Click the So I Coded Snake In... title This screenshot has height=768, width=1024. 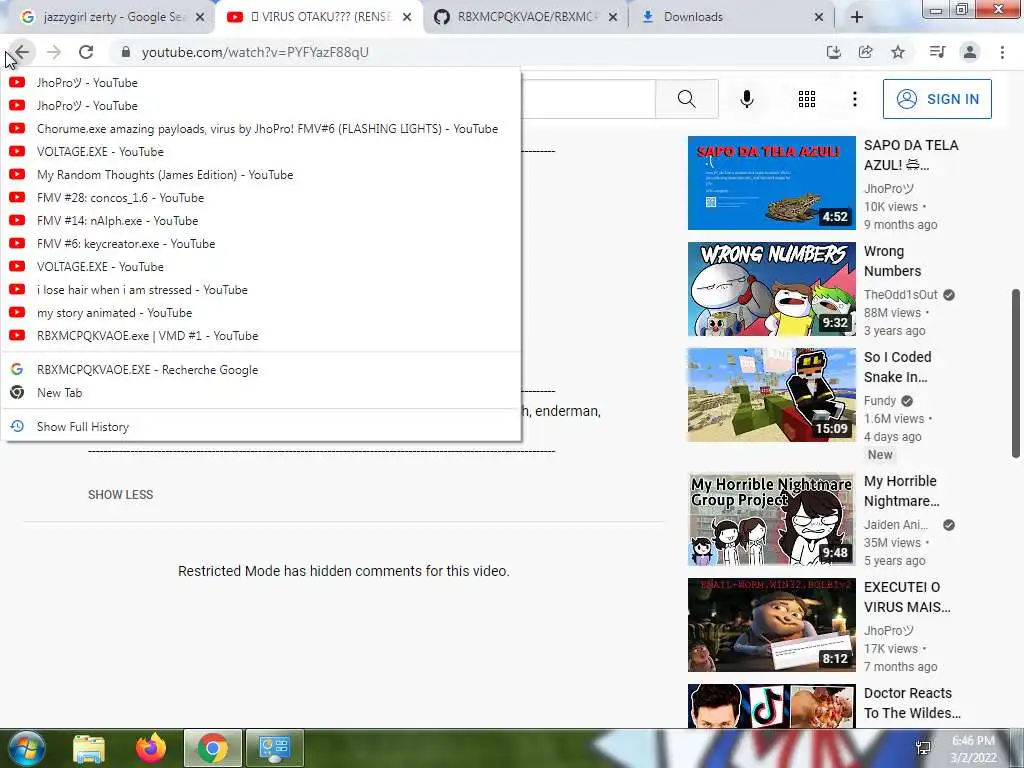point(898,367)
